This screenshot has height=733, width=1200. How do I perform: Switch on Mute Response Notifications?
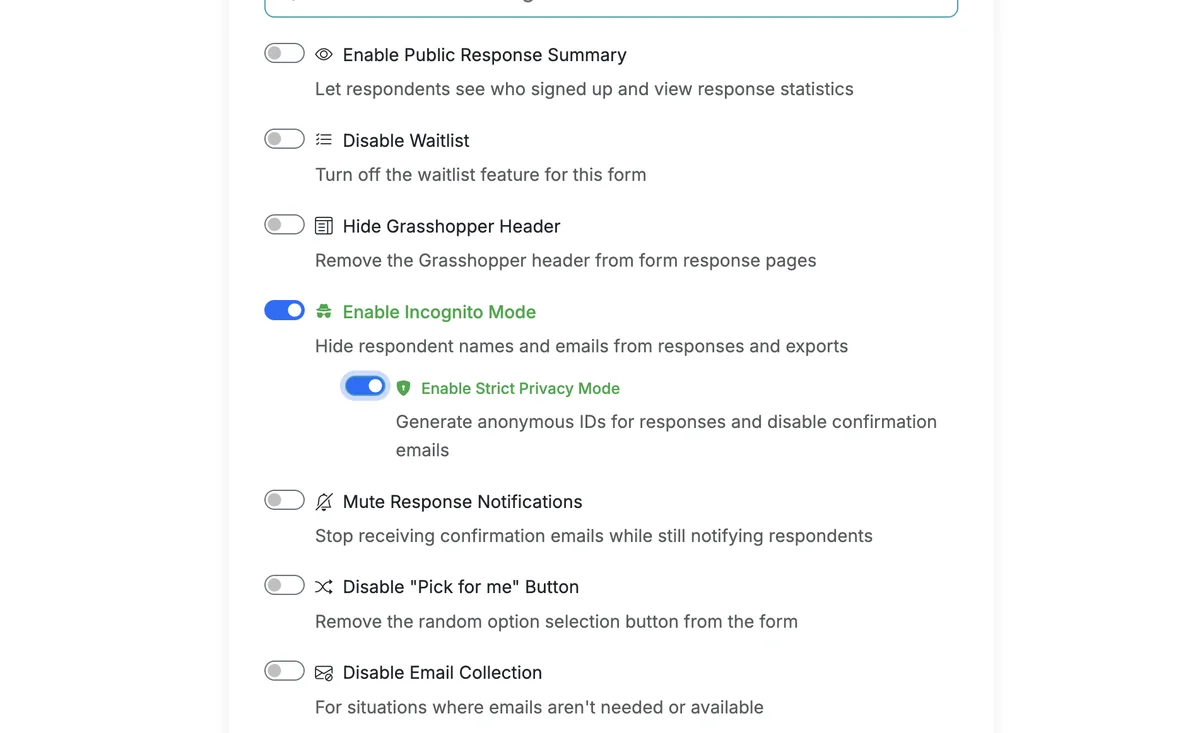tap(284, 500)
